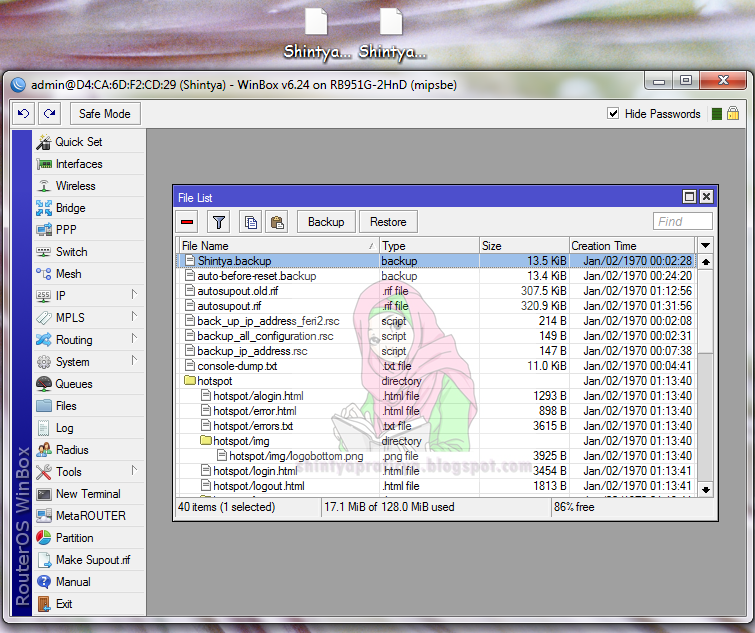Sort by Type column header
The image size is (755, 633).
click(430, 245)
